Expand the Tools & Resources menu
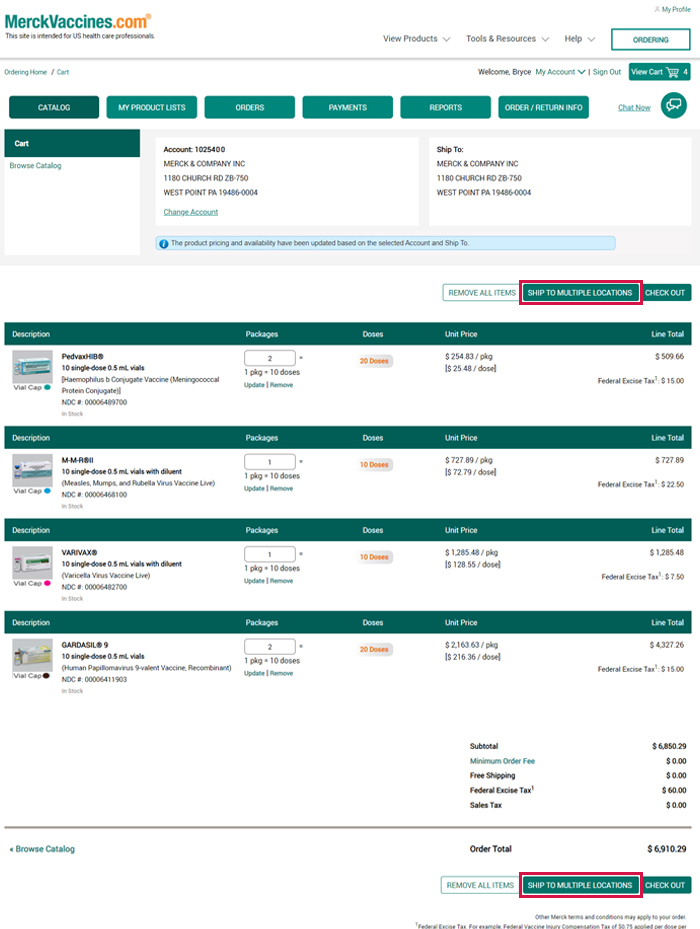 pos(507,39)
